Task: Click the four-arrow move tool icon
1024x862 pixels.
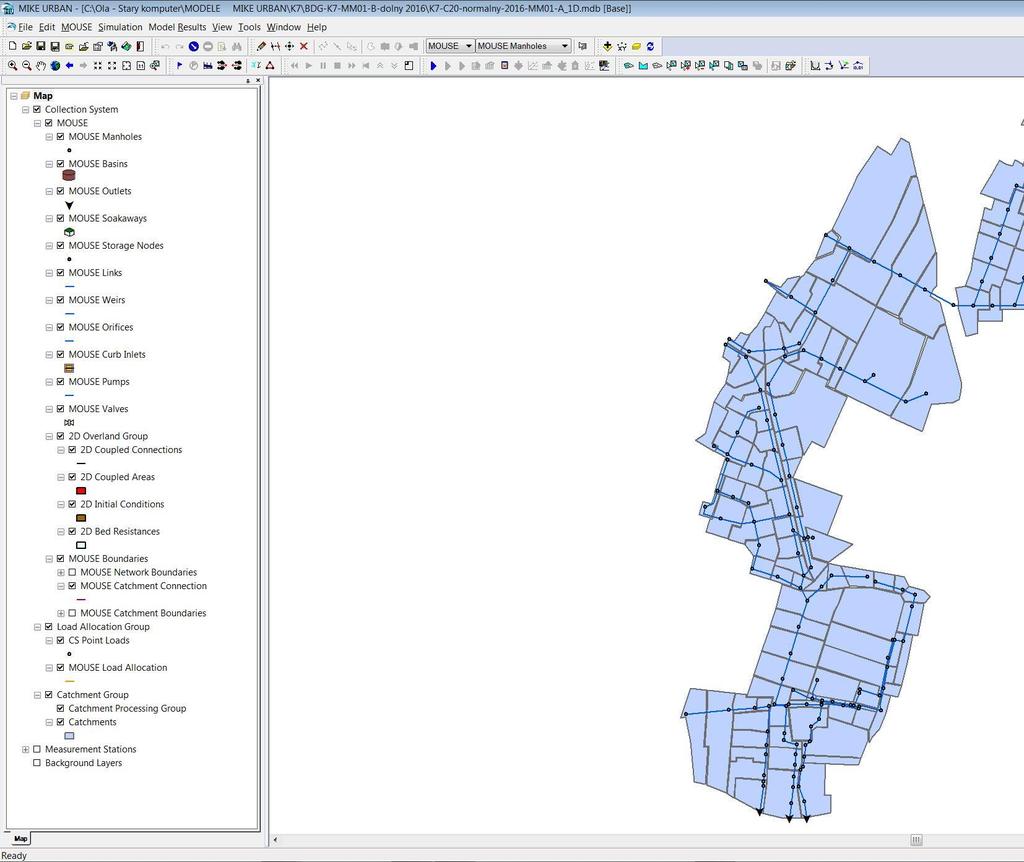Action: (289, 46)
